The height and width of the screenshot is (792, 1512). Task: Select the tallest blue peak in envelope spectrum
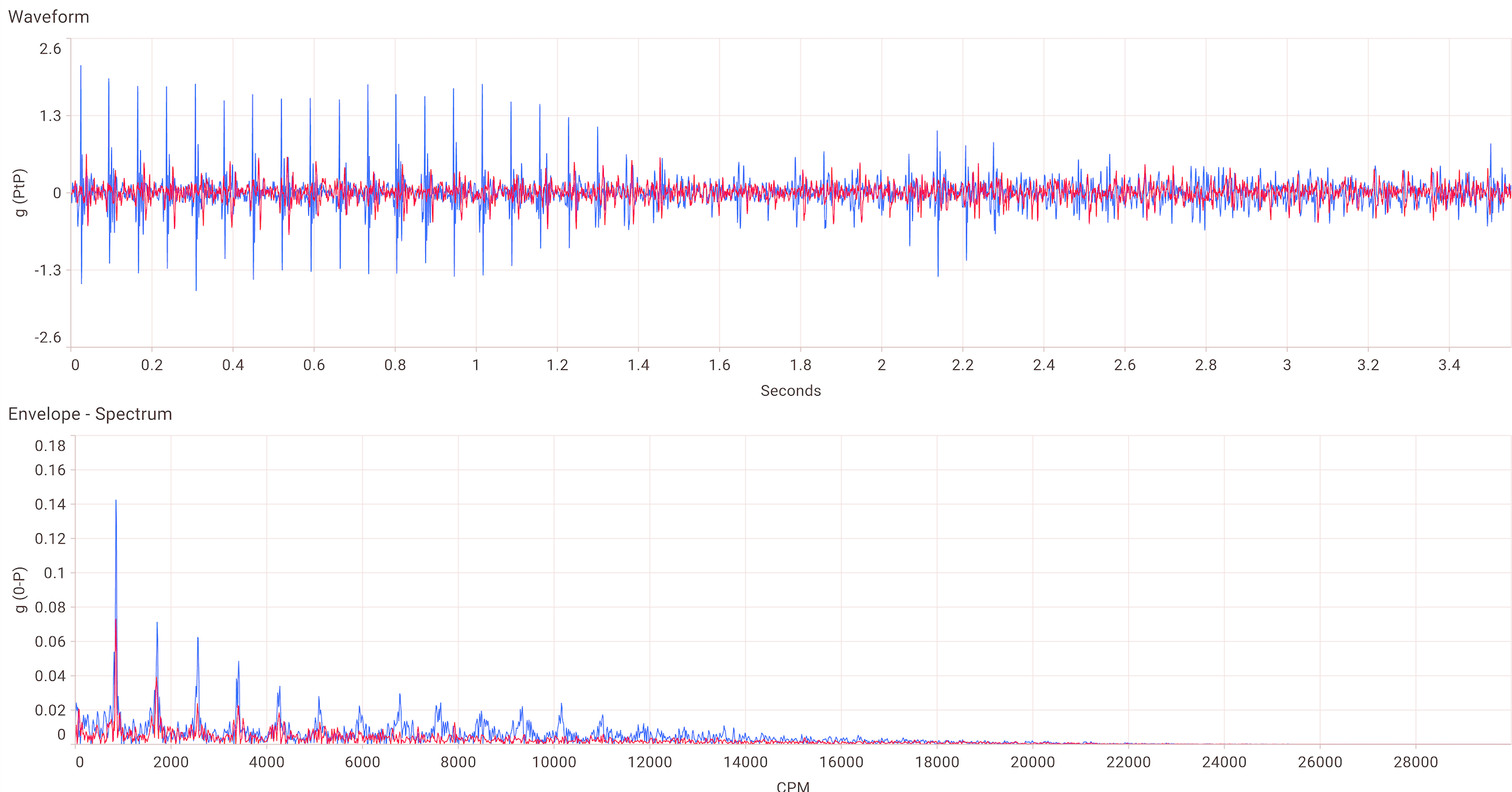(x=116, y=502)
